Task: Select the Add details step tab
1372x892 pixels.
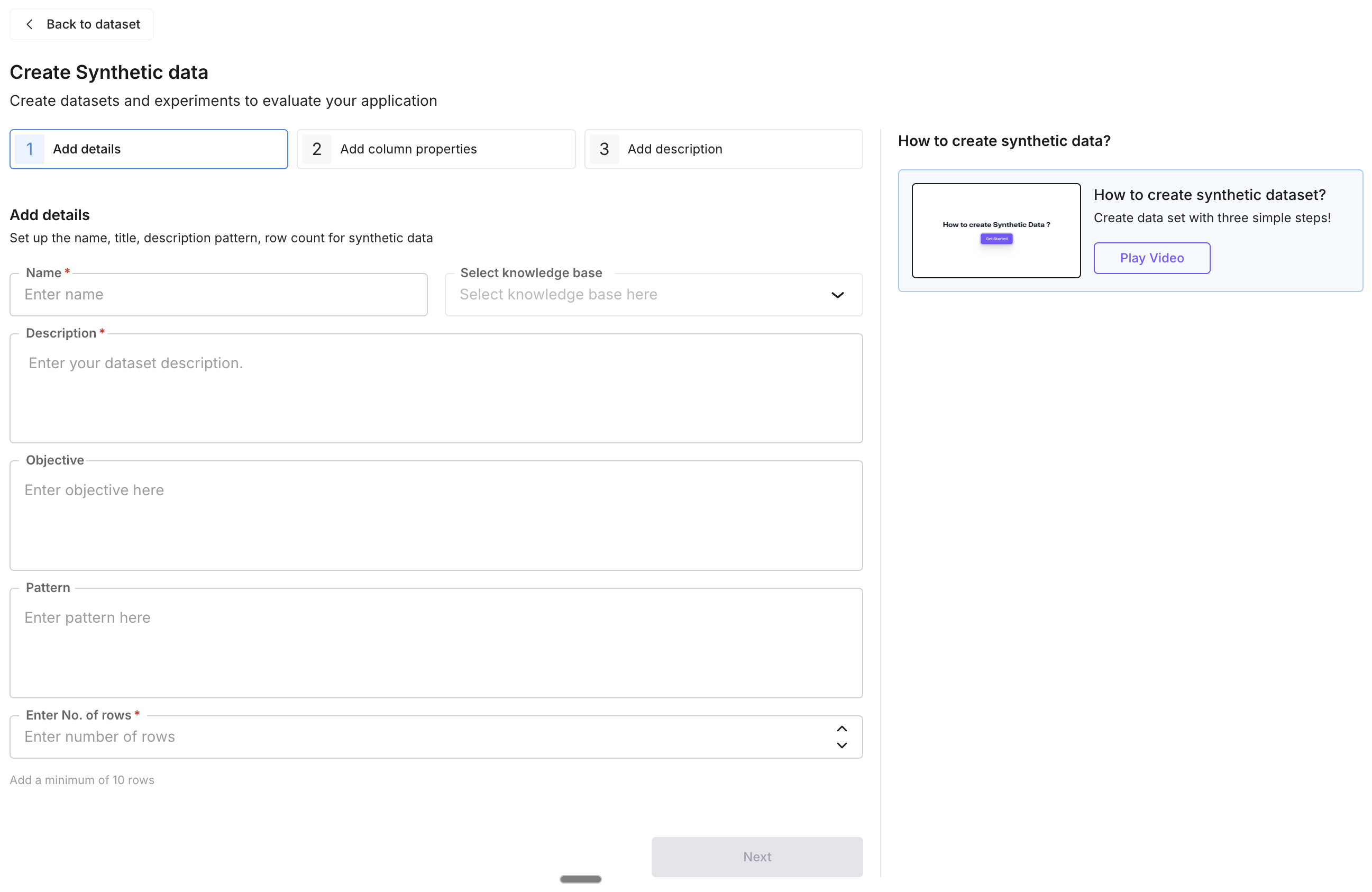Action: coord(149,149)
